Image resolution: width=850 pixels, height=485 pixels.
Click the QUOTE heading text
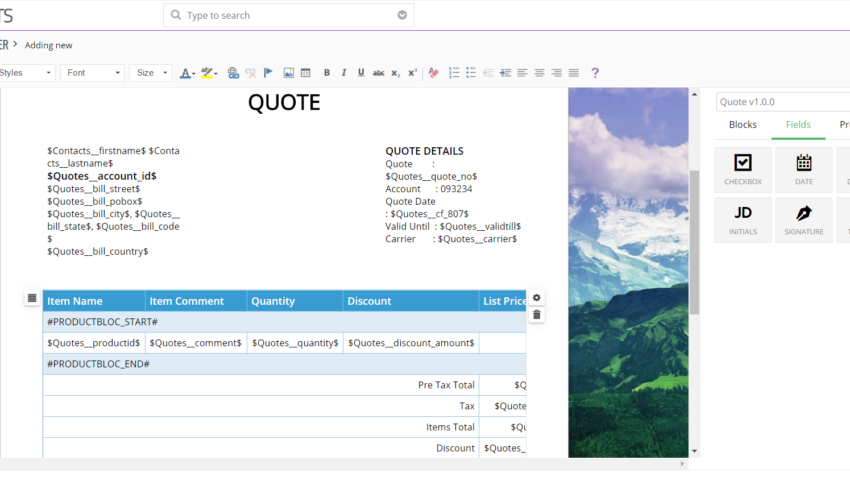284,102
